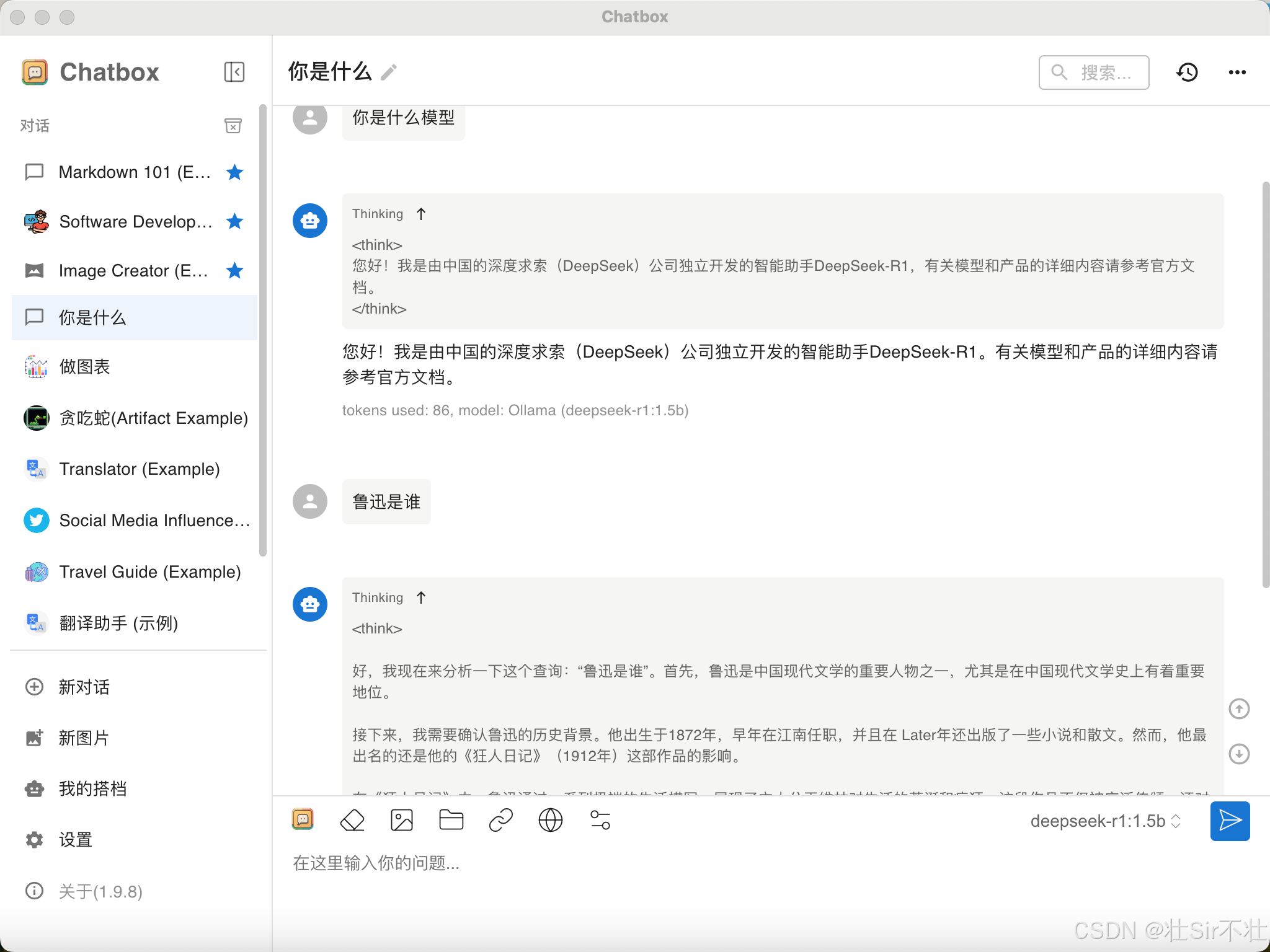
Task: Click the sidebar conversation list scrollbar
Action: point(262,330)
